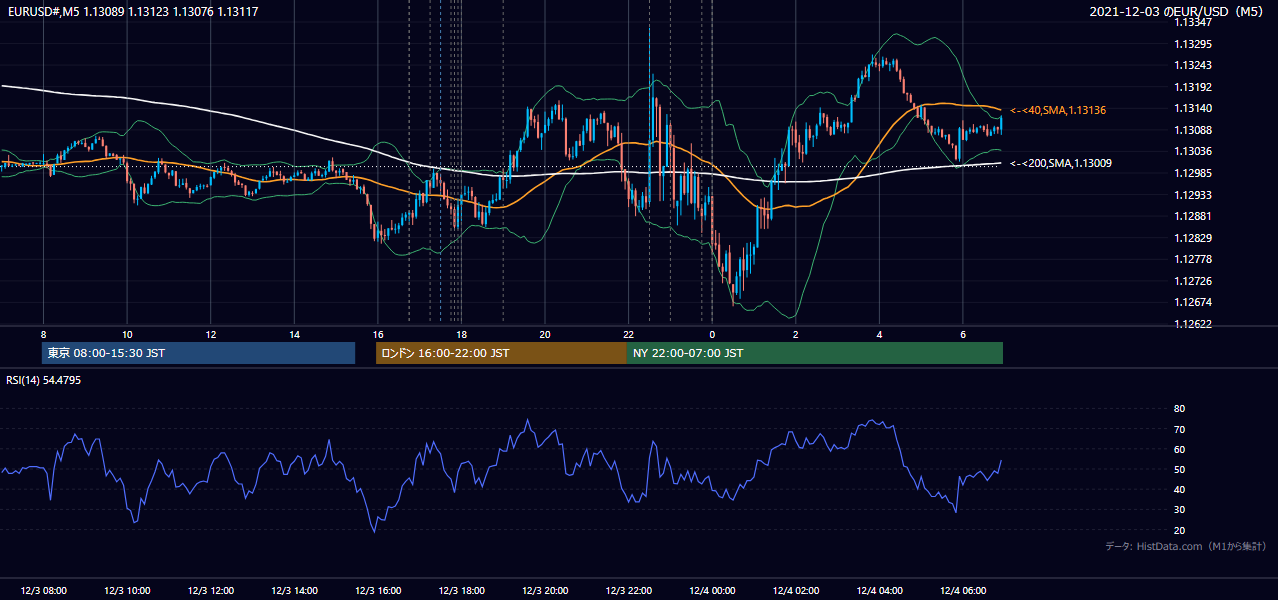Click price axis value 1.13347
The width and height of the screenshot is (1278, 600).
1194,22
